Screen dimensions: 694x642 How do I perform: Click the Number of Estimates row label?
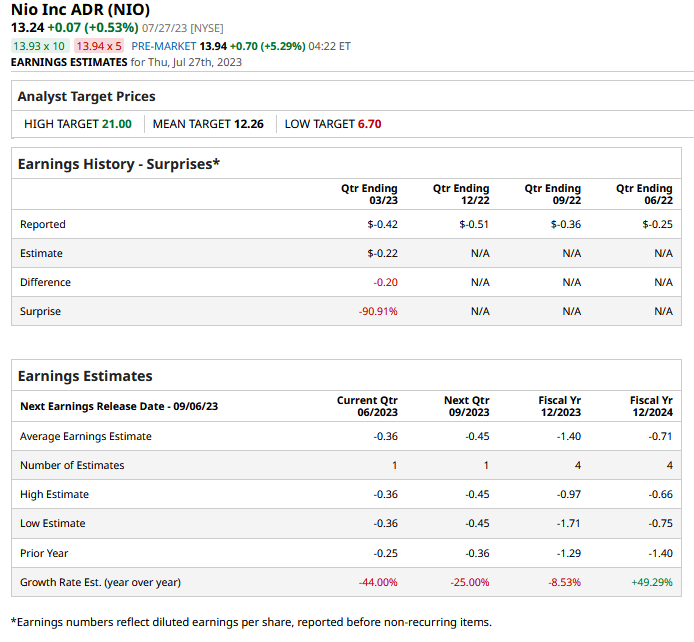[72, 465]
